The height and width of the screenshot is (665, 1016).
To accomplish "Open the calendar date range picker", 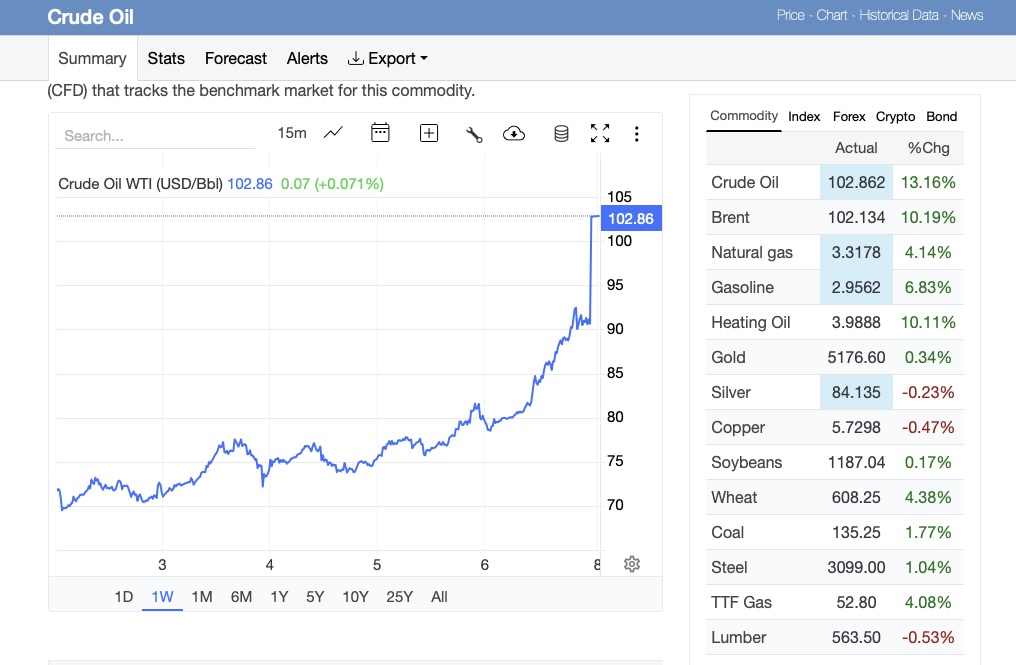I will 380,133.
